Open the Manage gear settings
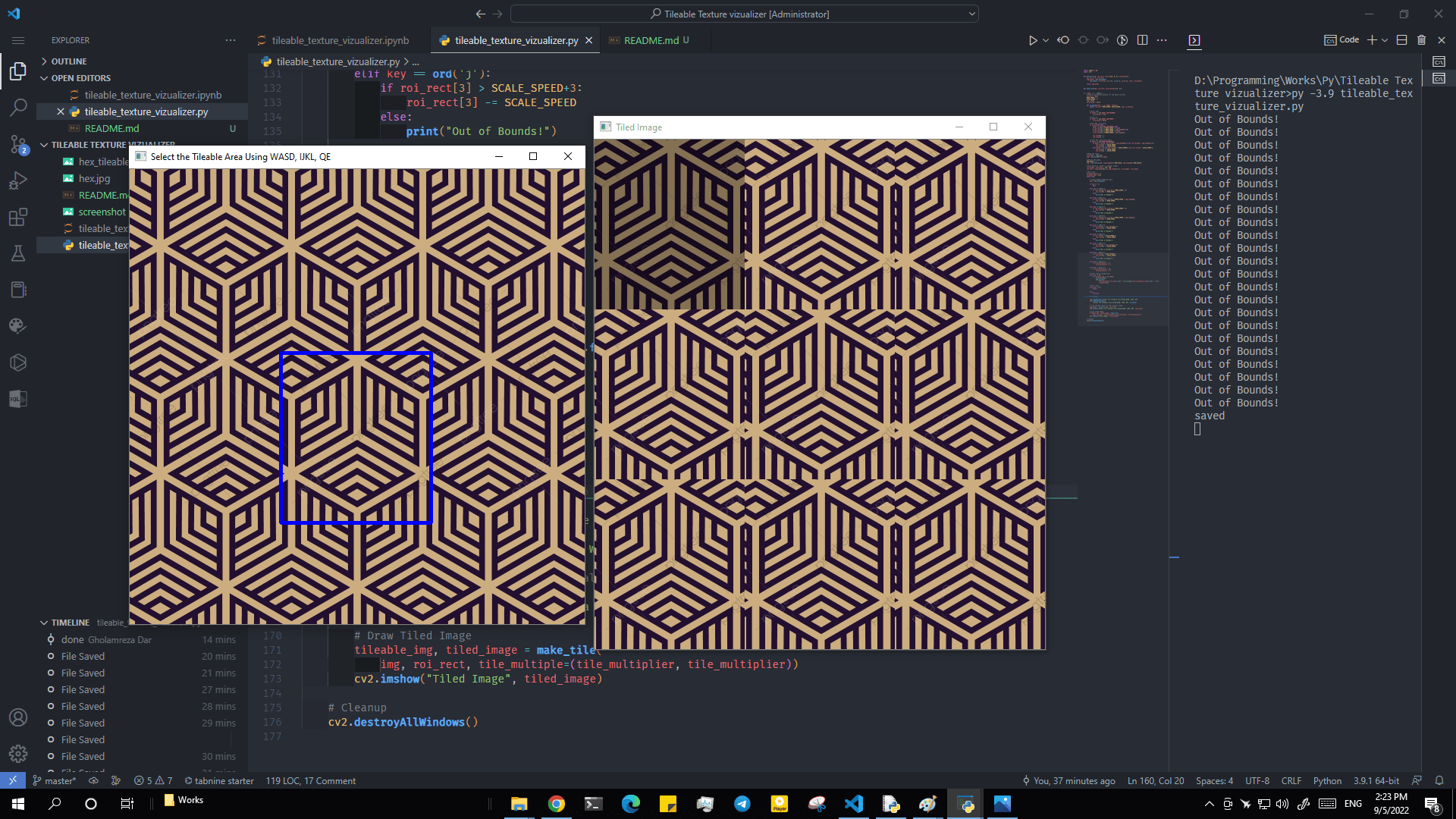 pyautogui.click(x=18, y=754)
